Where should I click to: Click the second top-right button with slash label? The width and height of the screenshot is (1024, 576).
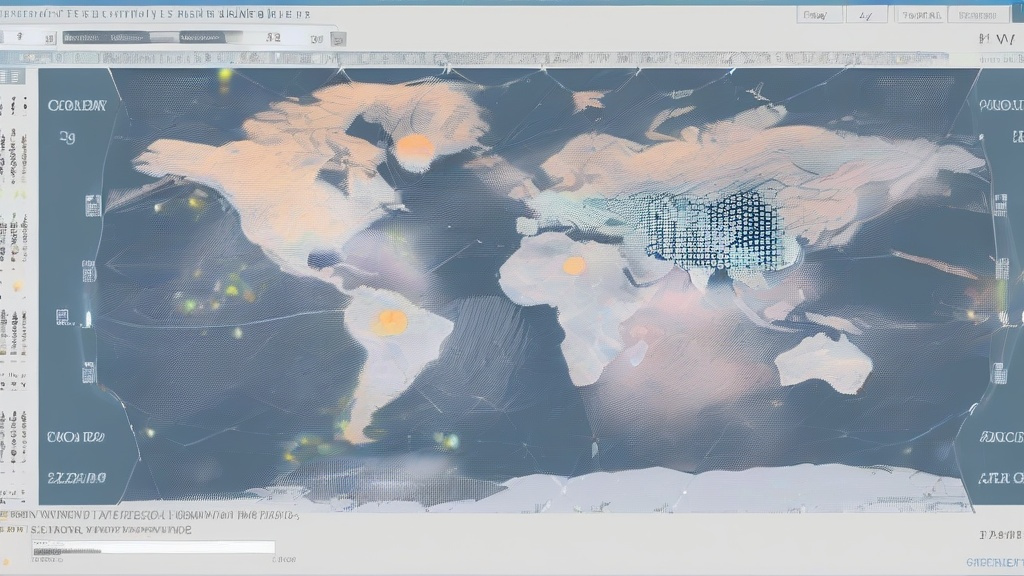click(866, 15)
